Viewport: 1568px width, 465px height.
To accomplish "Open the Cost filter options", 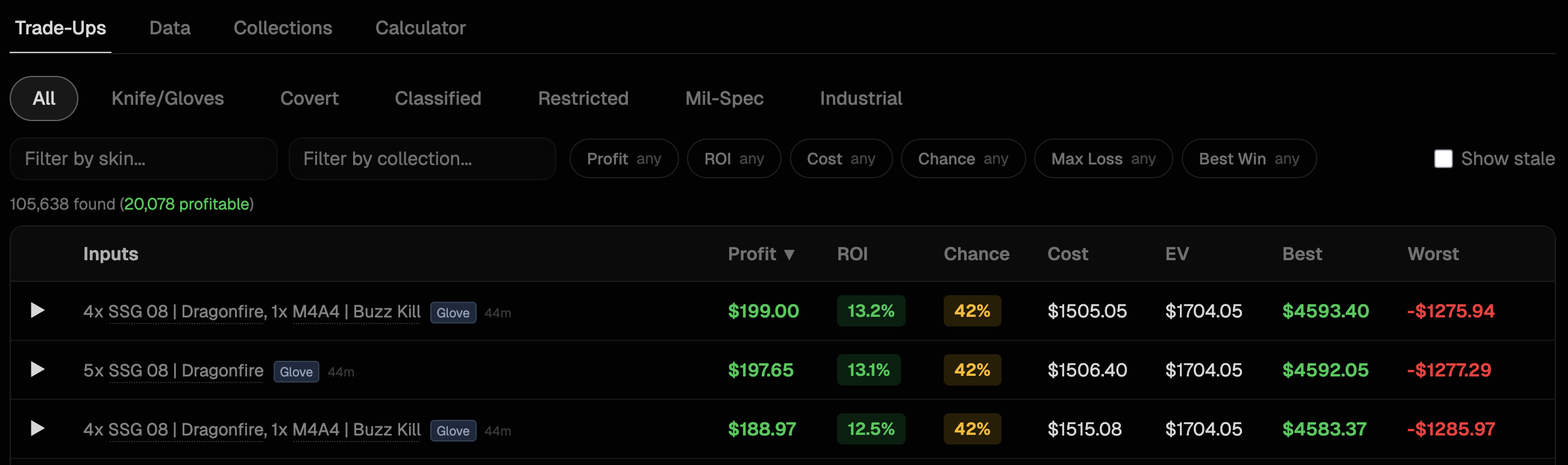I will click(x=841, y=158).
